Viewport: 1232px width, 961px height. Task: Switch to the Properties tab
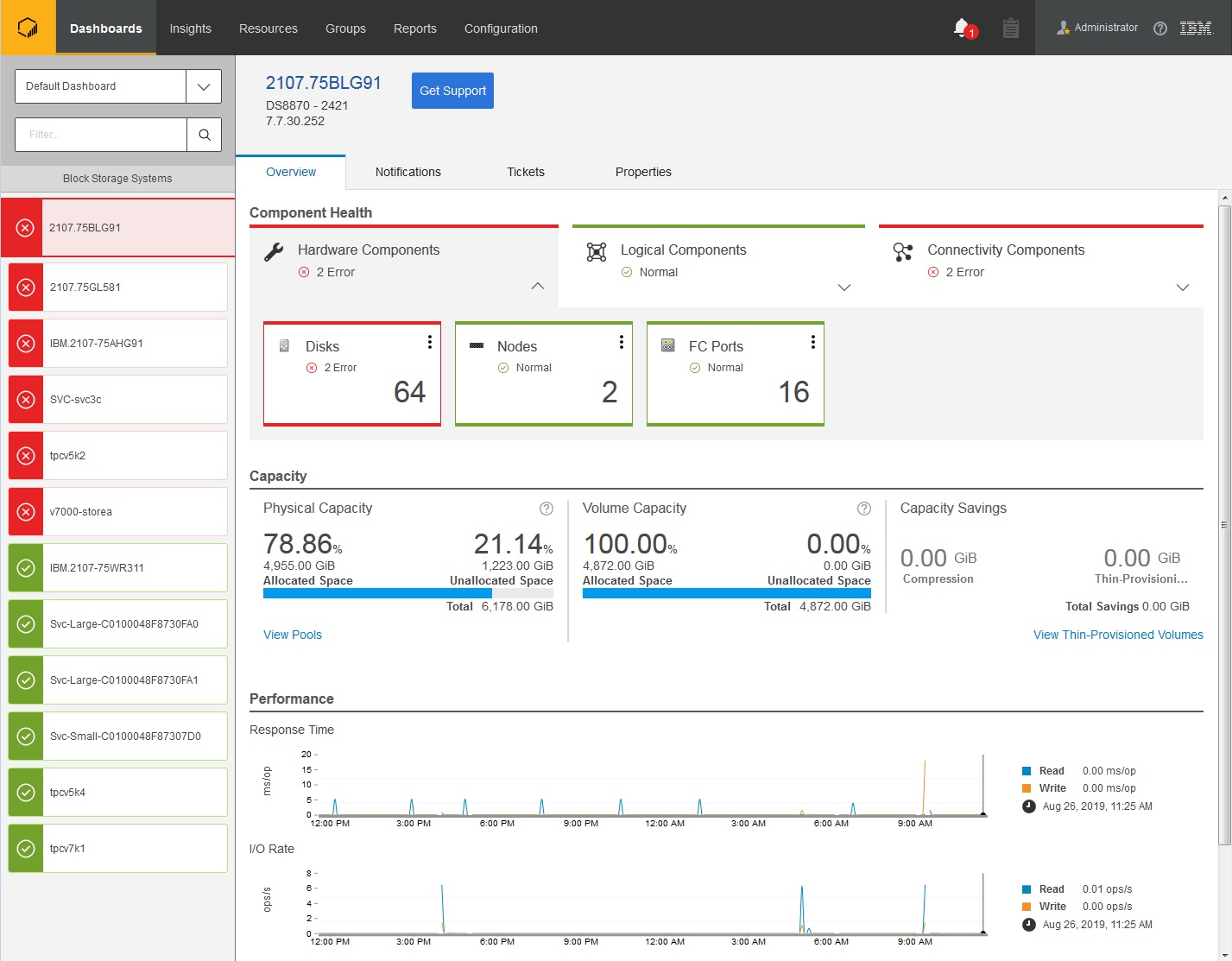tap(643, 172)
